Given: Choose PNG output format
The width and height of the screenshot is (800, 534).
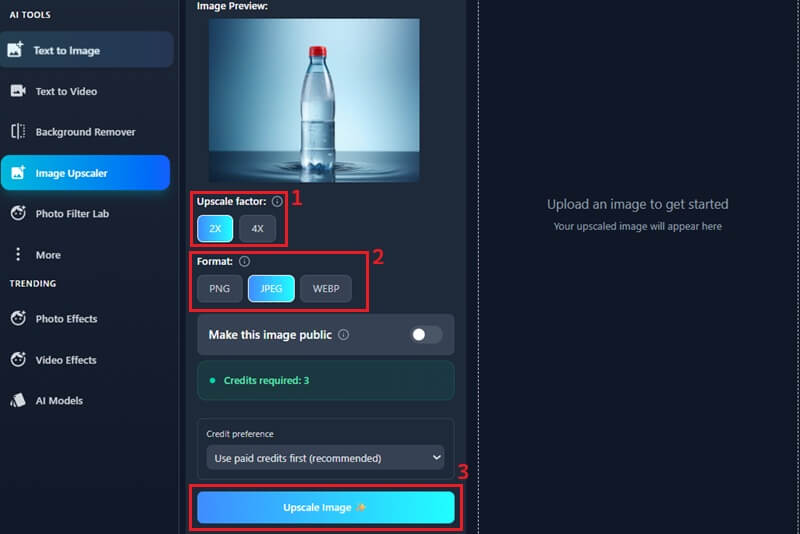Looking at the screenshot, I should [x=219, y=289].
